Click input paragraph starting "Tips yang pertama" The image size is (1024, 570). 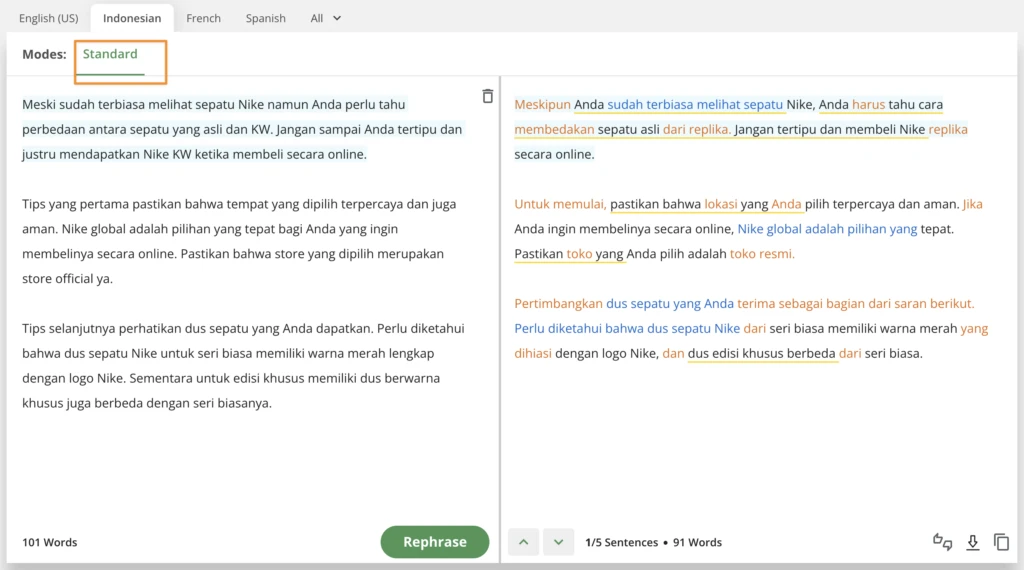pos(239,241)
